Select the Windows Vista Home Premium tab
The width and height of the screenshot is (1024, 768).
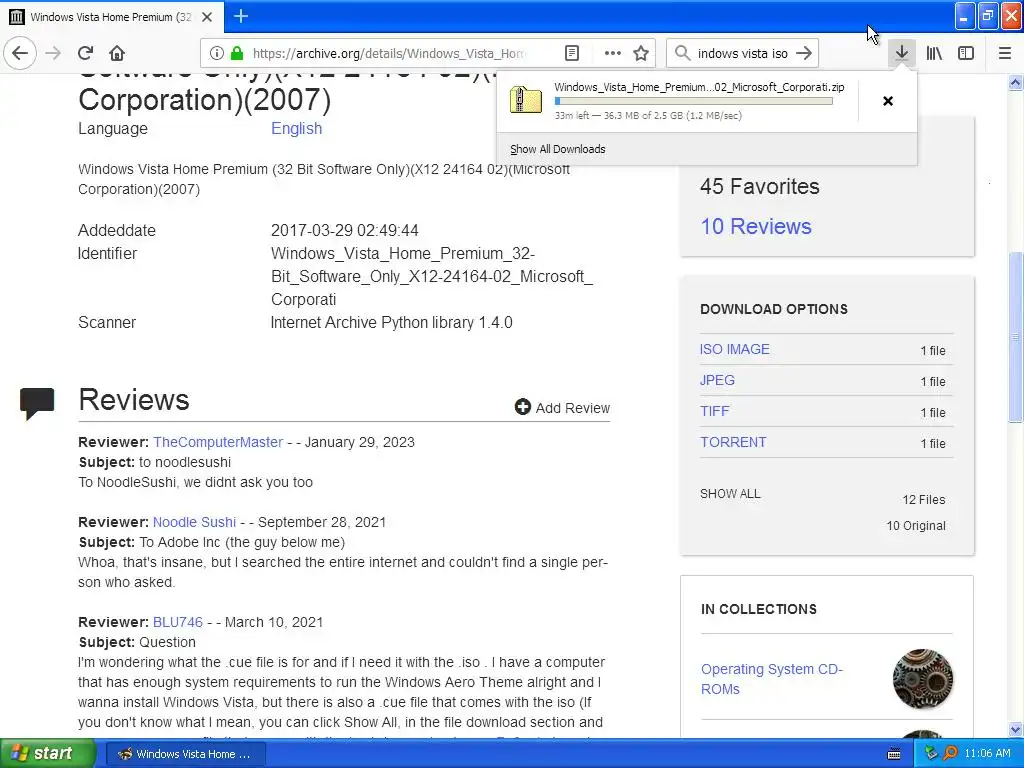pyautogui.click(x=111, y=17)
